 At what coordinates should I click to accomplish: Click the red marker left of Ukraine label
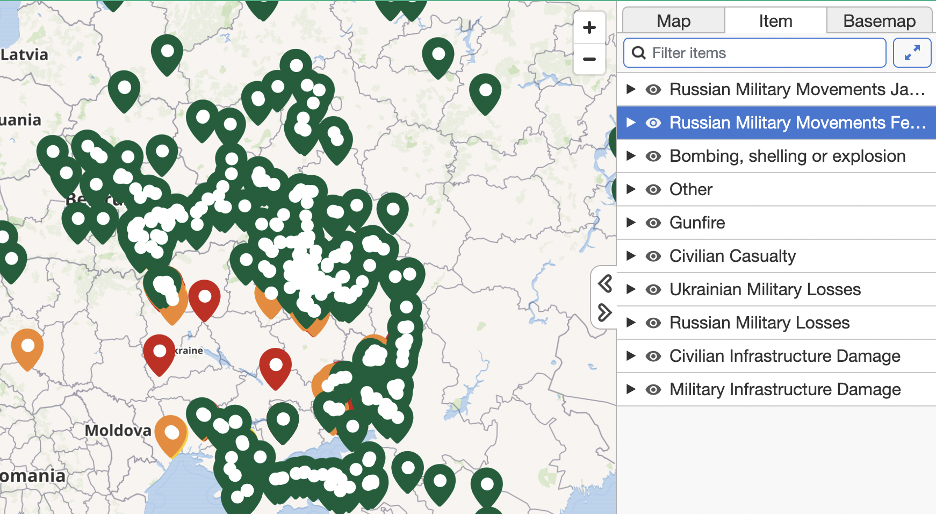pos(159,353)
